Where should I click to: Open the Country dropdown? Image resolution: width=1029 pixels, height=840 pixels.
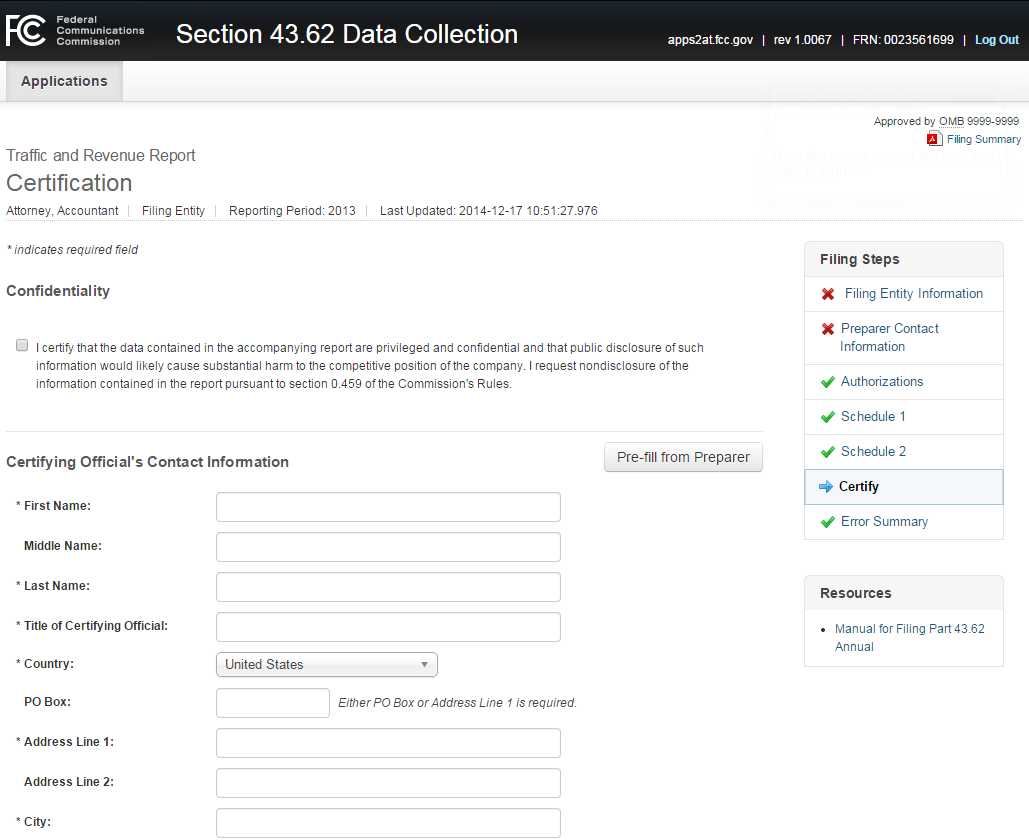pos(326,664)
